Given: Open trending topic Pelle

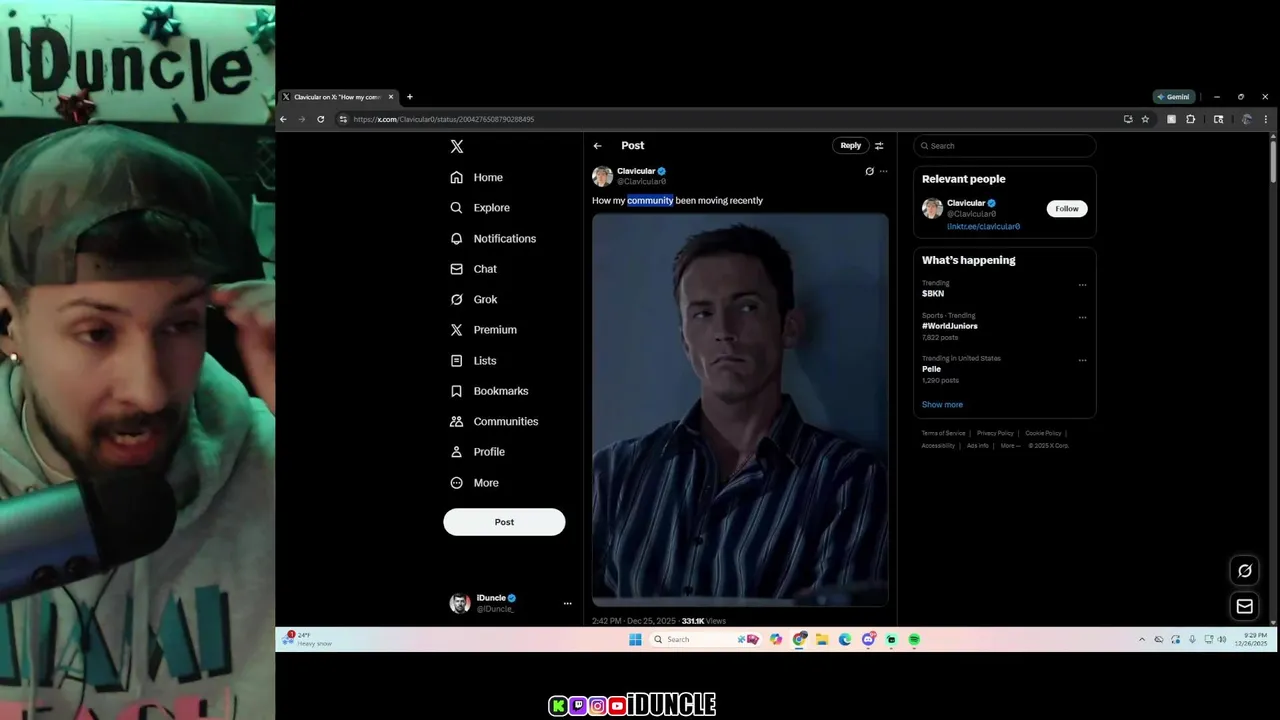Looking at the screenshot, I should [931, 369].
